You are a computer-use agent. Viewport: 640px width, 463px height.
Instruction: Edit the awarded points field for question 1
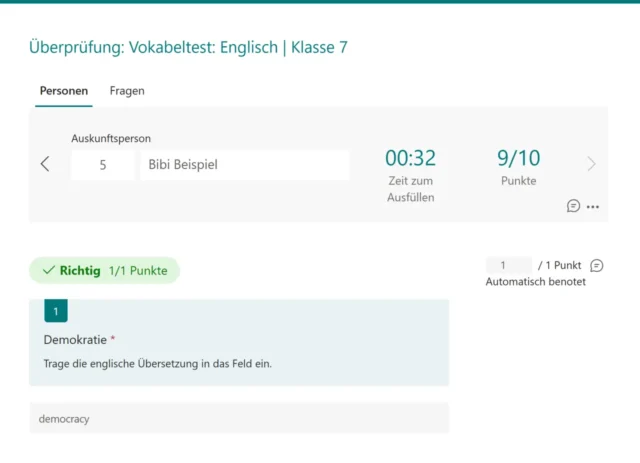click(x=508, y=266)
